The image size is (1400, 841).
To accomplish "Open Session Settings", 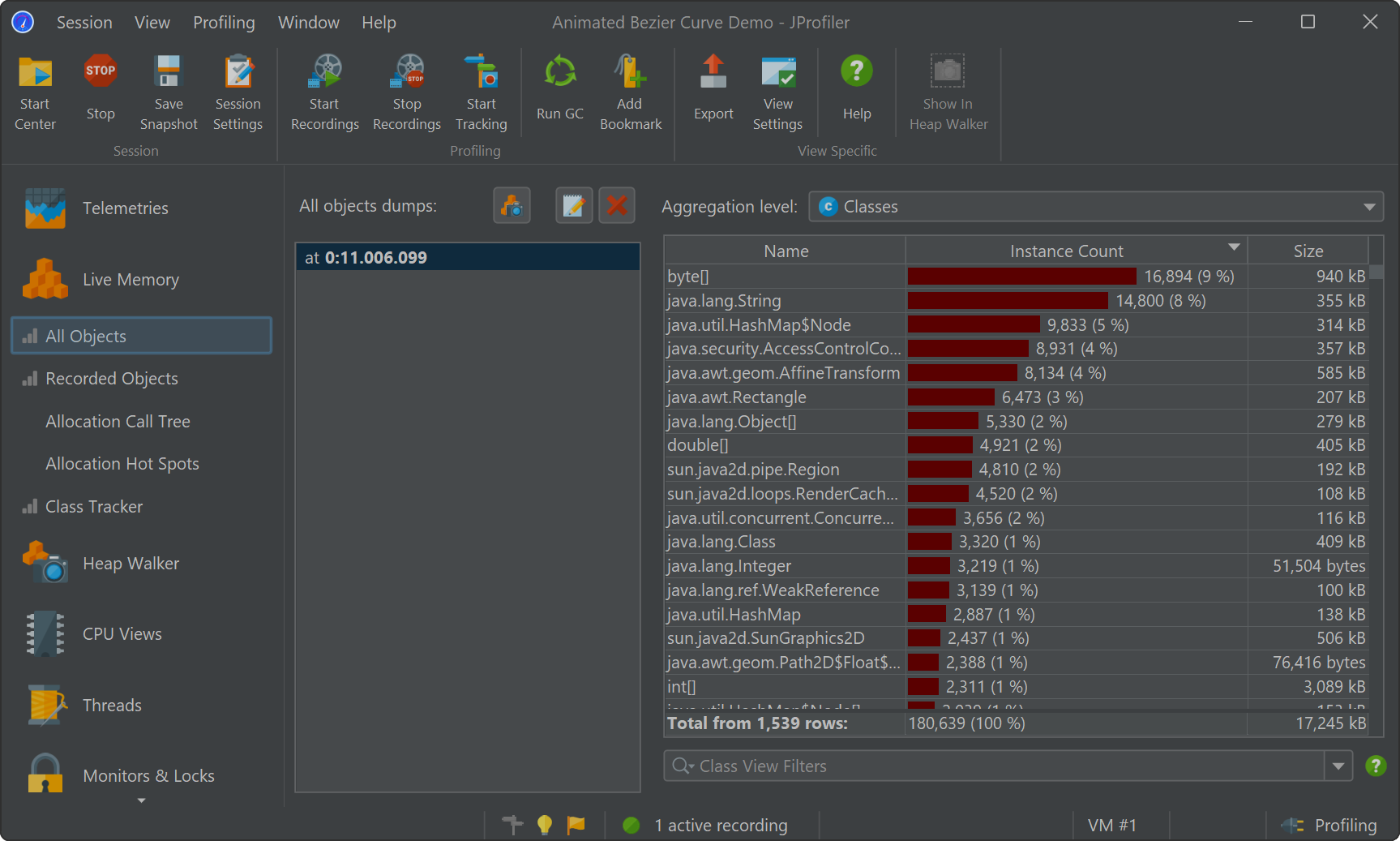I will pos(238,93).
